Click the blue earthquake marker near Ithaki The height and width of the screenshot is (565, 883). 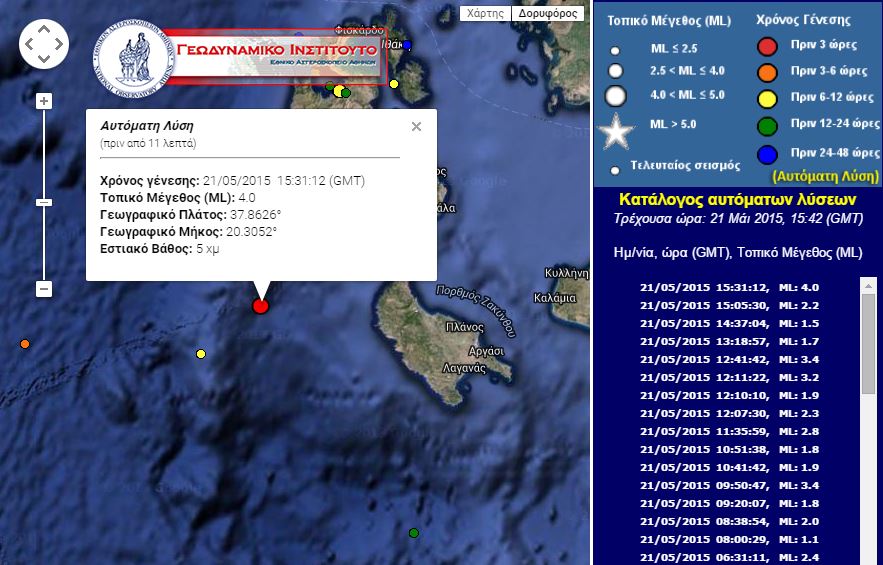407,45
